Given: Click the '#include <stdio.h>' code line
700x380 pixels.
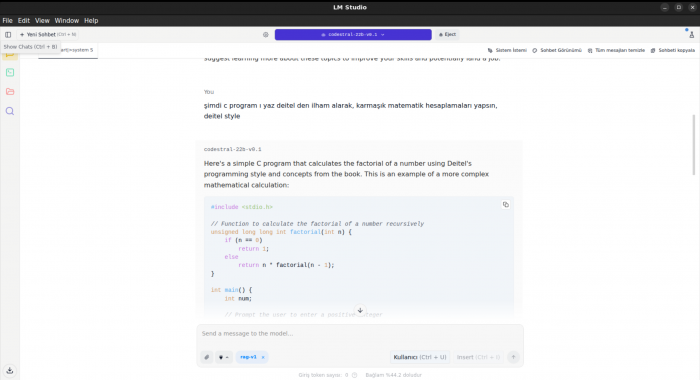Looking at the screenshot, I should coord(242,207).
